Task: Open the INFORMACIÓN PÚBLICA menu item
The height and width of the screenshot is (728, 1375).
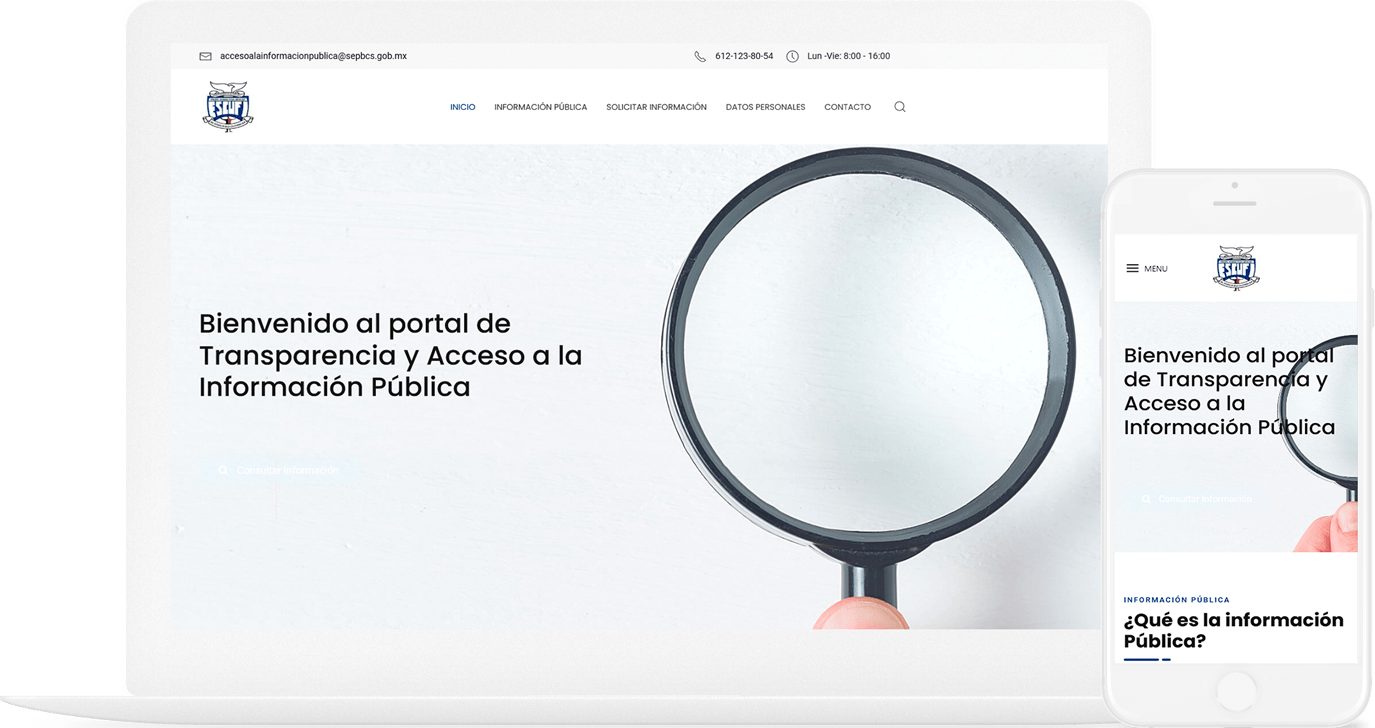Action: [541, 106]
